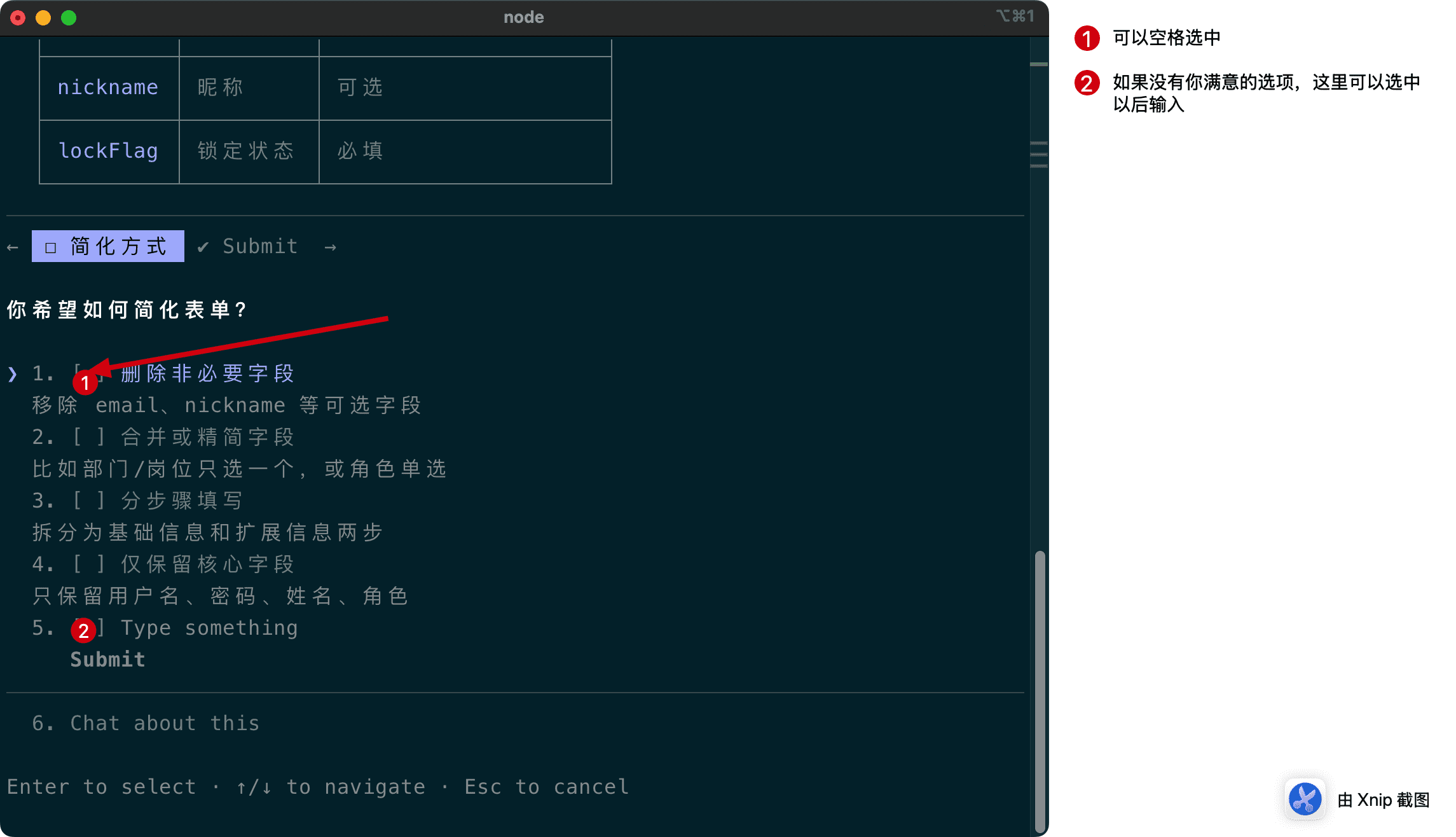Click the right arrow after Submit tab
Viewport: 1456px width, 837px height.
click(330, 247)
